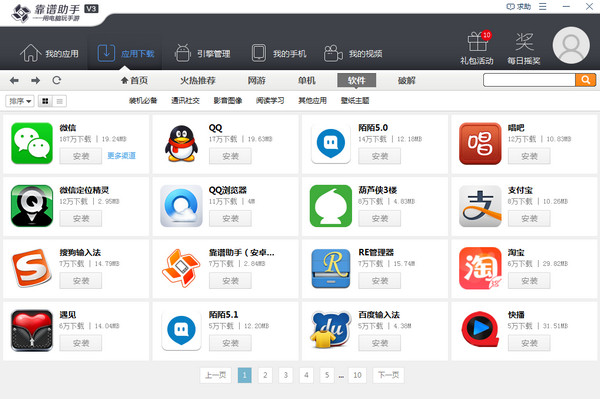Image resolution: width=600 pixels, height=399 pixels.
Task: Go to previous page 上一页
Action: pyautogui.click(x=216, y=375)
